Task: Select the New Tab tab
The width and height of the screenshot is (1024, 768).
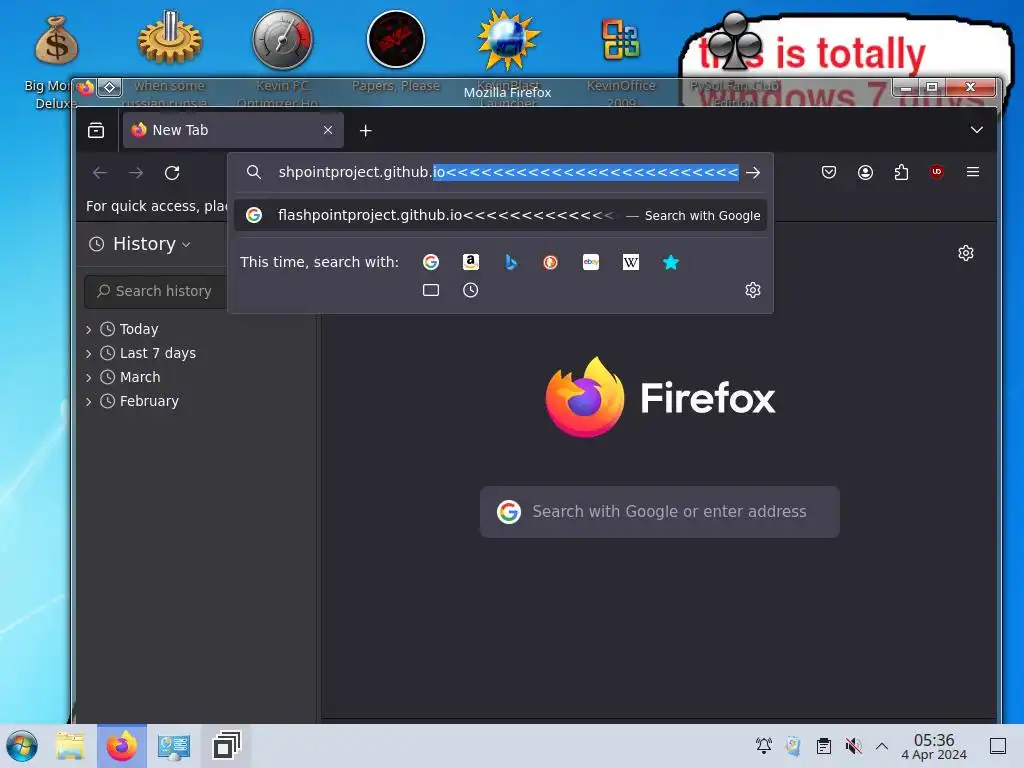Action: point(234,130)
